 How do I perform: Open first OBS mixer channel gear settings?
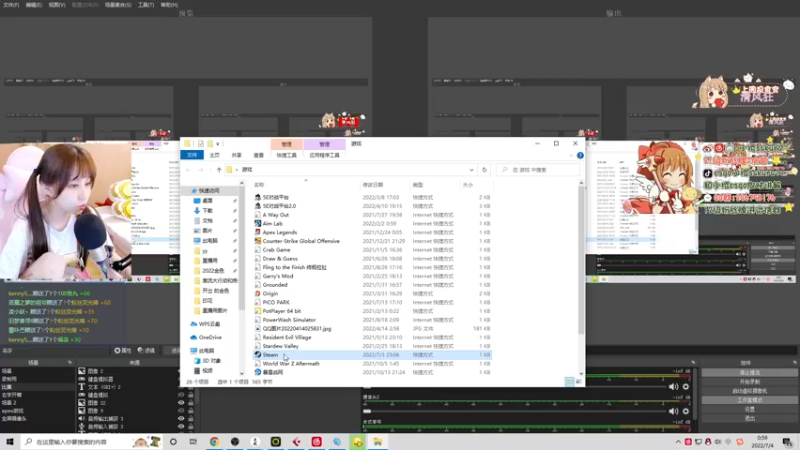pyautogui.click(x=686, y=387)
